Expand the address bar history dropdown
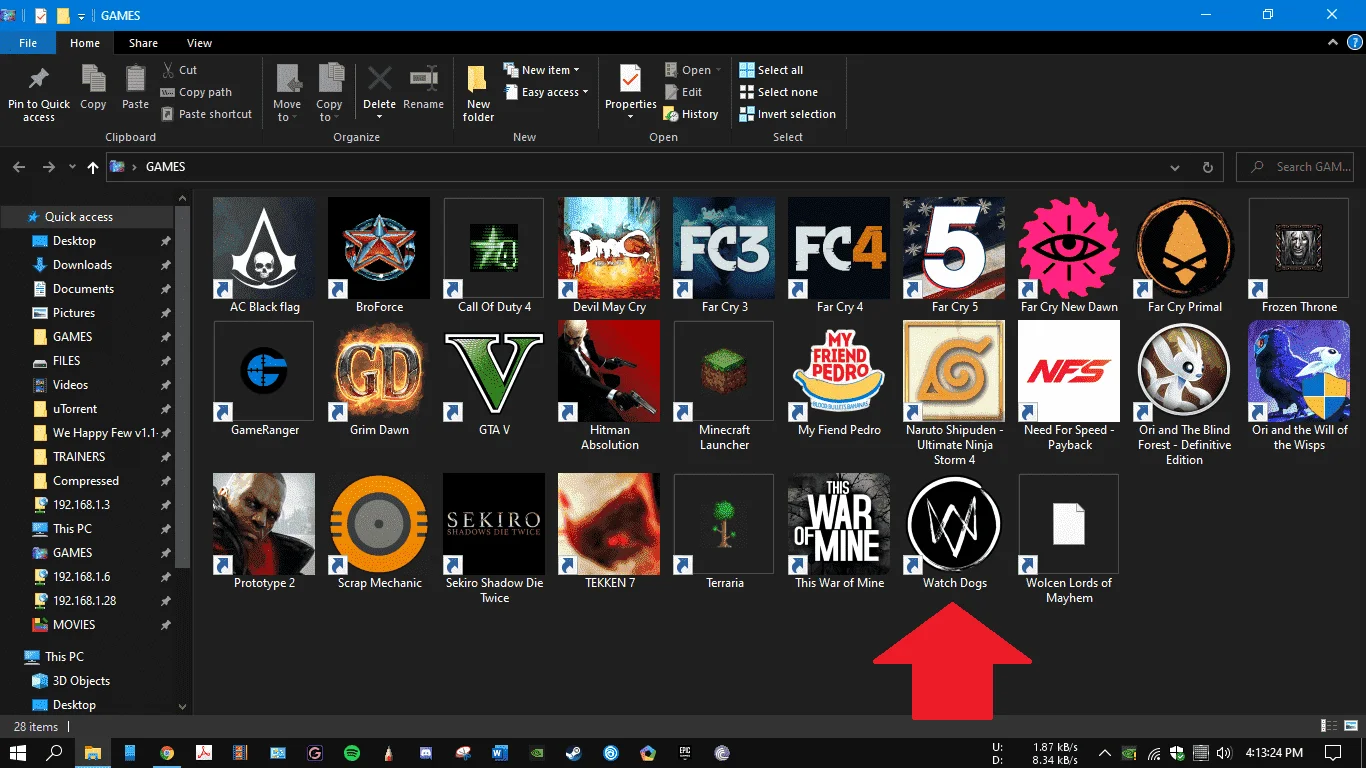The image size is (1366, 768). [1175, 167]
